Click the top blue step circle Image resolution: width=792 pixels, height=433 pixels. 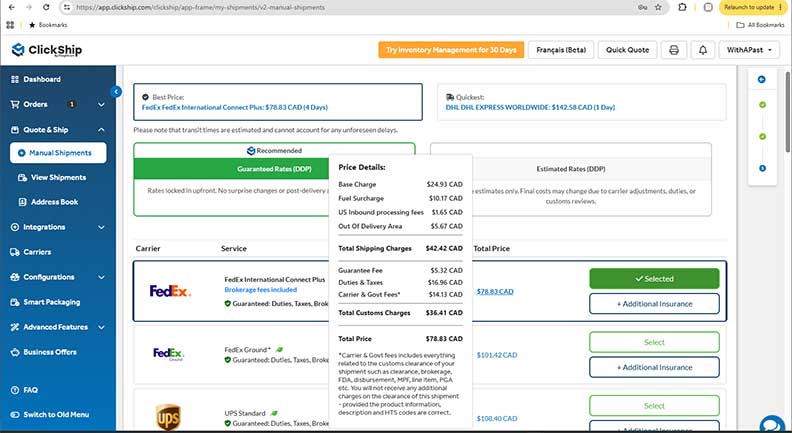coord(762,79)
